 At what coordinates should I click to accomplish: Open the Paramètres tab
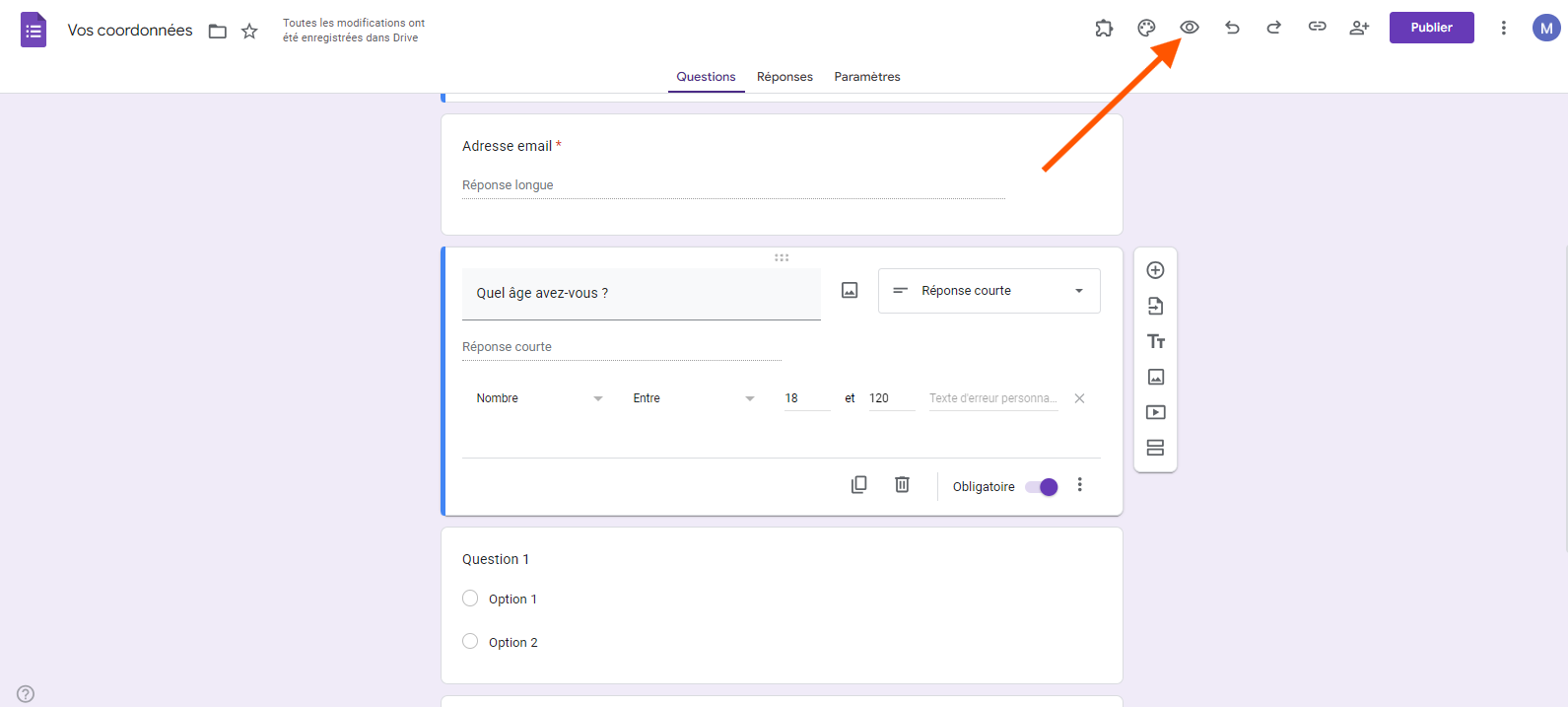(867, 77)
